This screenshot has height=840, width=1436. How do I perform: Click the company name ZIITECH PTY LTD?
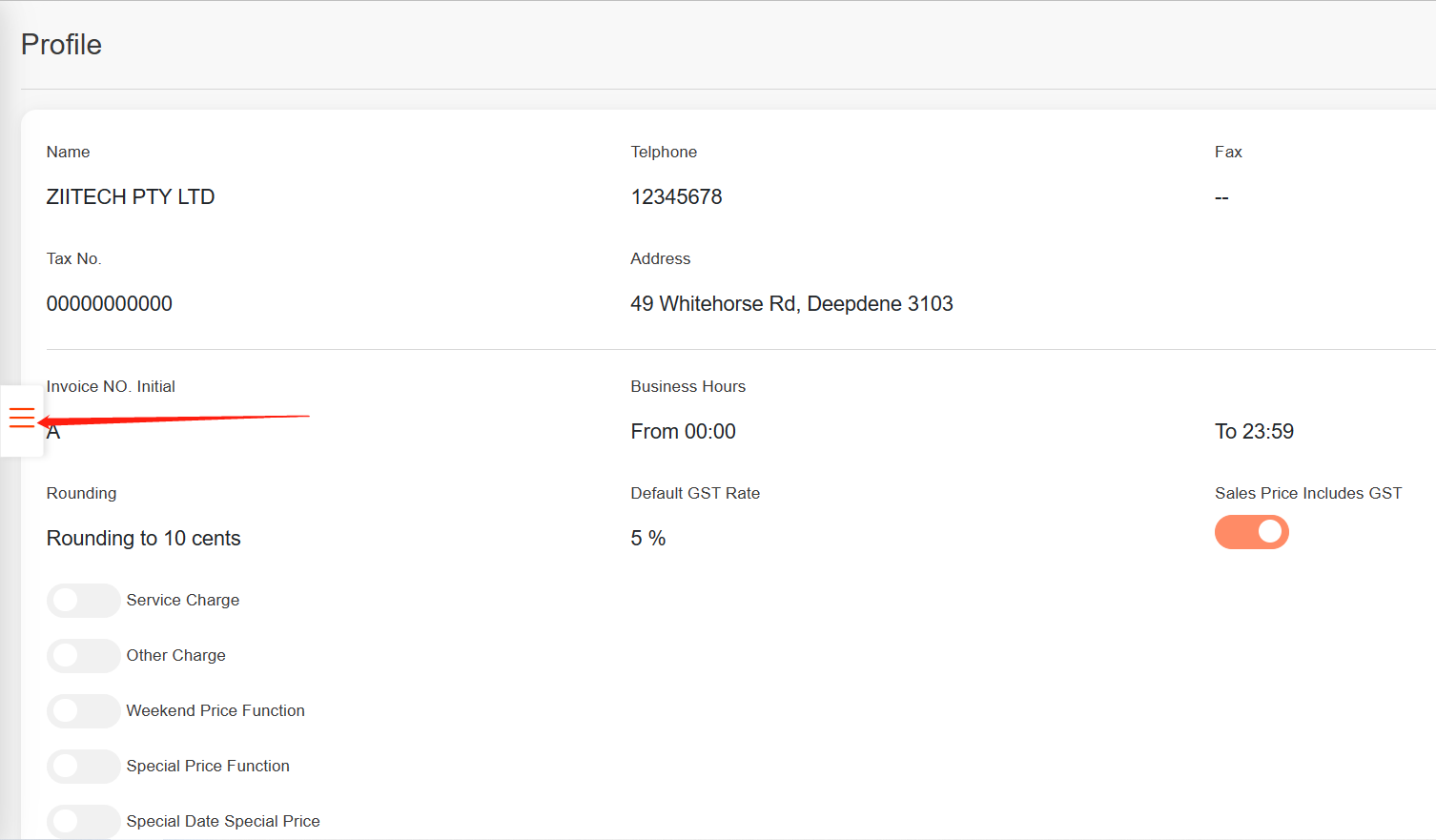pyautogui.click(x=131, y=197)
